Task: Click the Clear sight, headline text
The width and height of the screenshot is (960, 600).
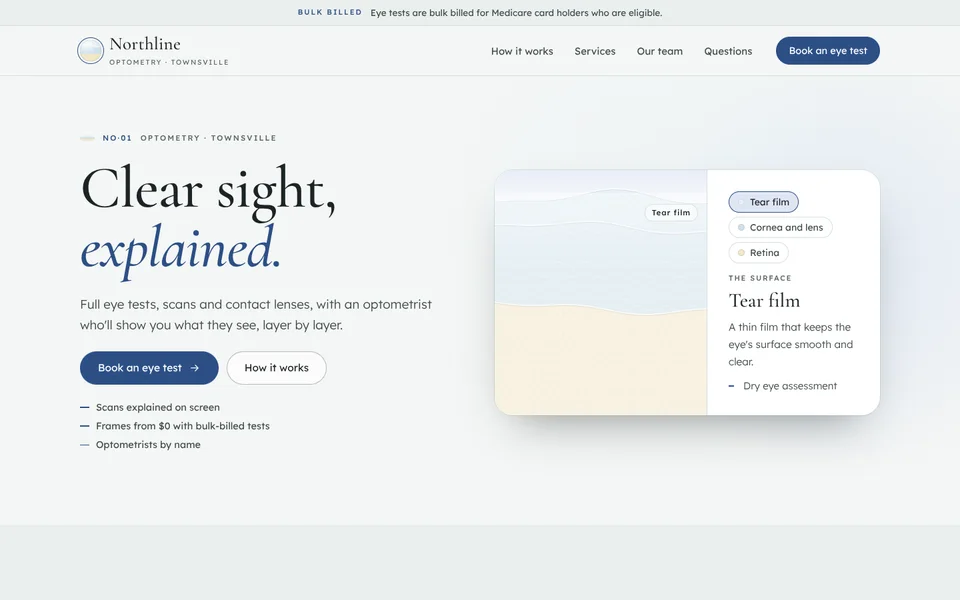Action: pyautogui.click(x=208, y=191)
